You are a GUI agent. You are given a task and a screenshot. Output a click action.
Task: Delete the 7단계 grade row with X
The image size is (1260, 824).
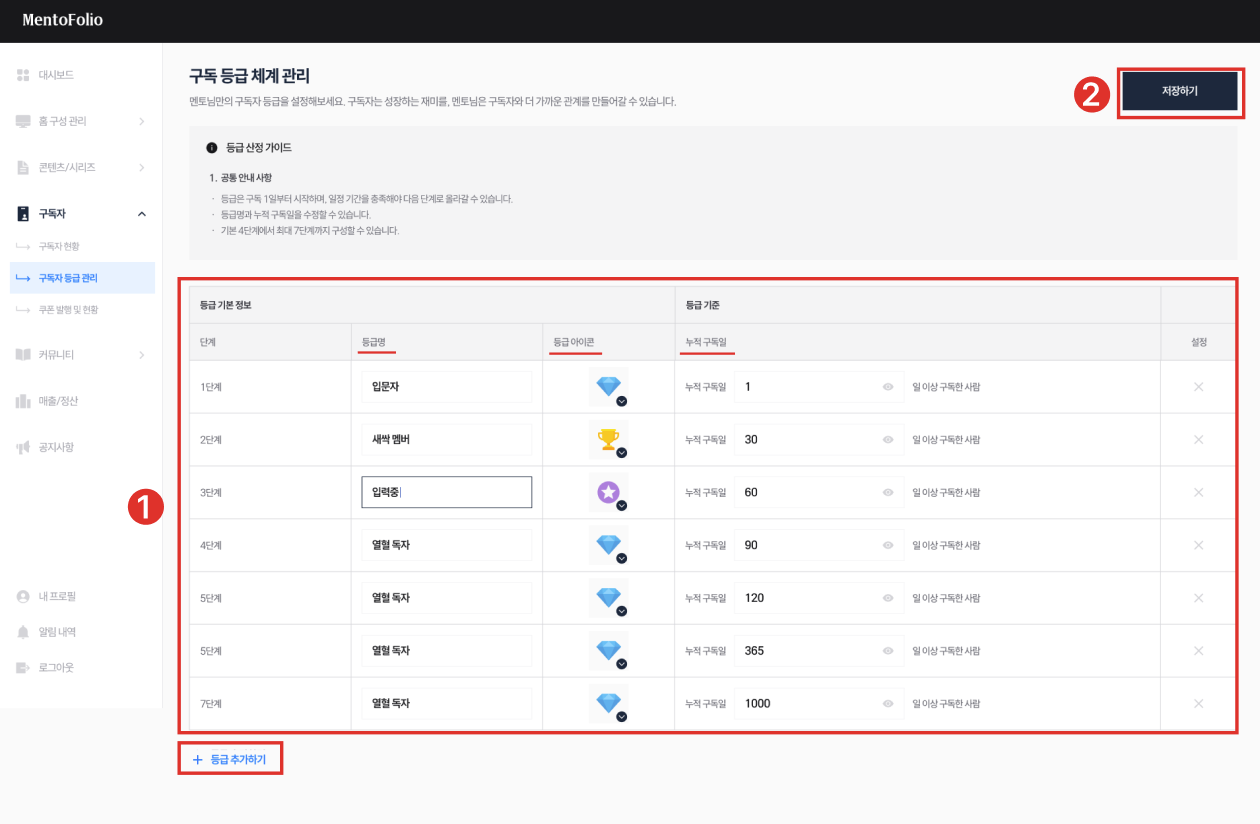(1198, 703)
